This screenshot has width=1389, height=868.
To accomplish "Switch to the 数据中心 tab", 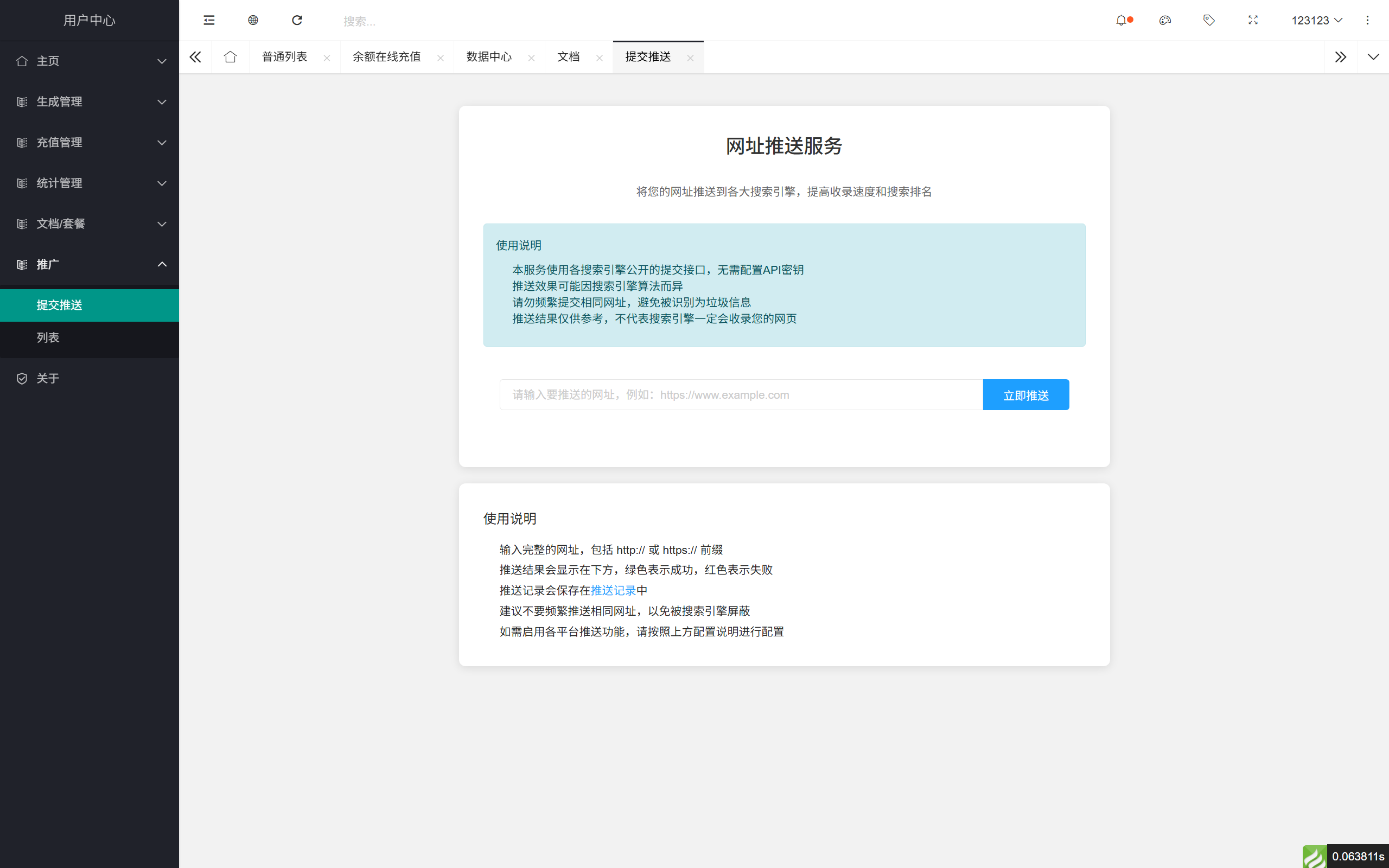I will click(488, 57).
